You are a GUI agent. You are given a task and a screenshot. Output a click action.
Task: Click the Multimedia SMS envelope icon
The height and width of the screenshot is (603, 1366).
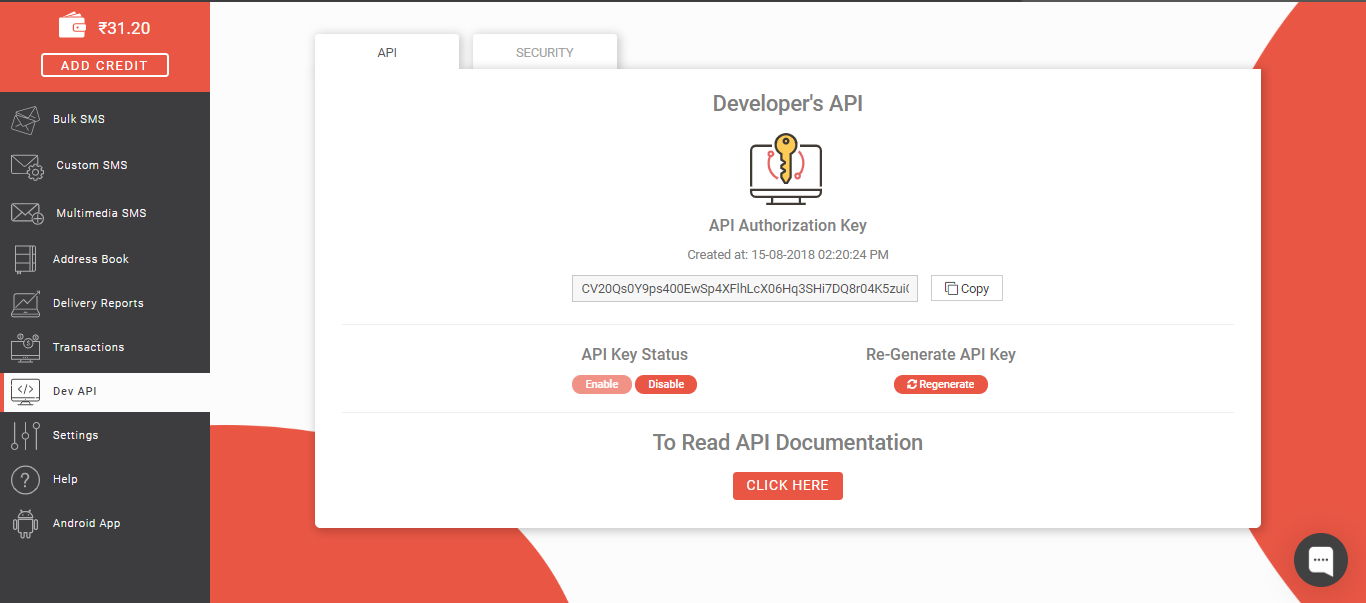click(x=27, y=213)
